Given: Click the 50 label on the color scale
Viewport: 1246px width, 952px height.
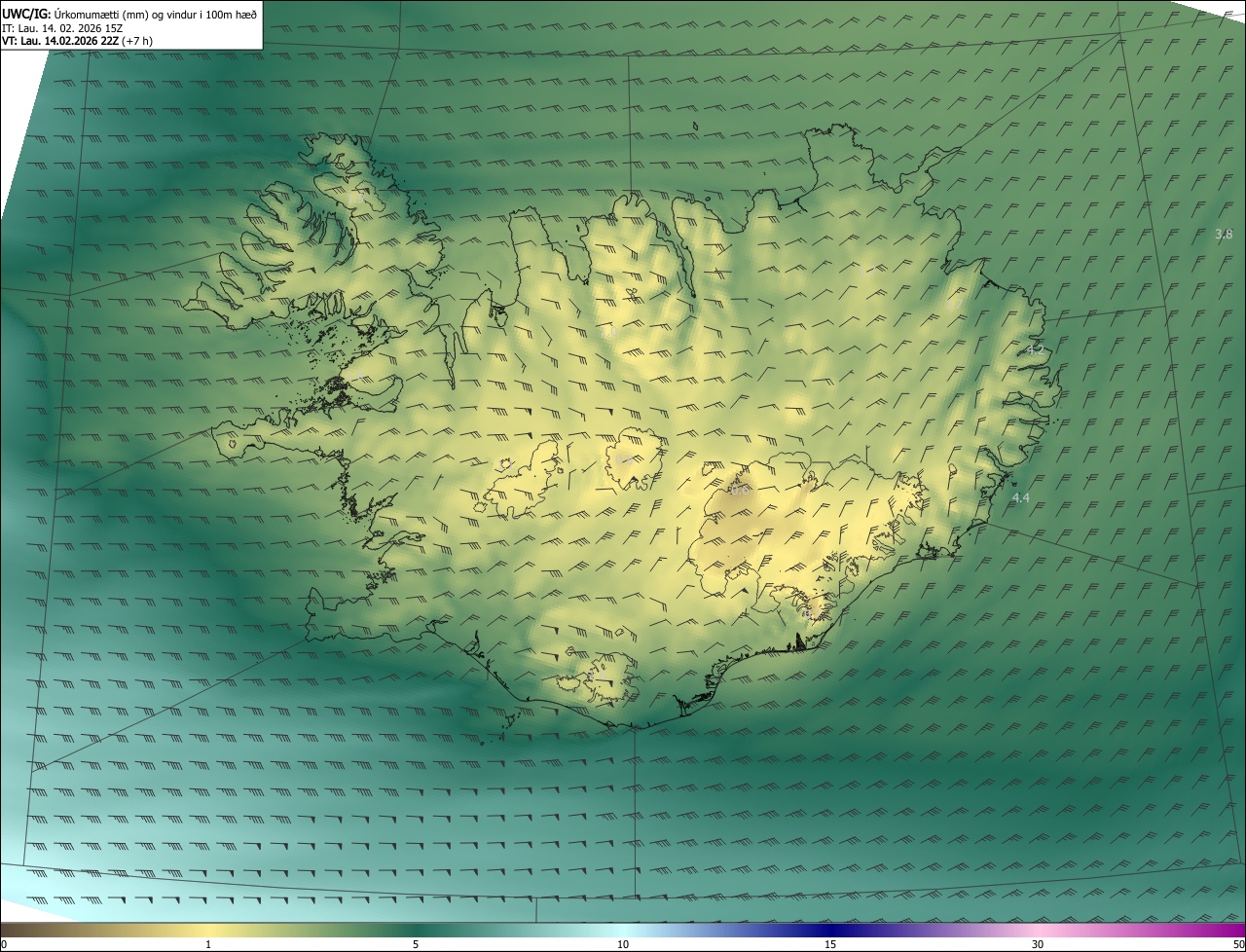Looking at the screenshot, I should (1238, 944).
